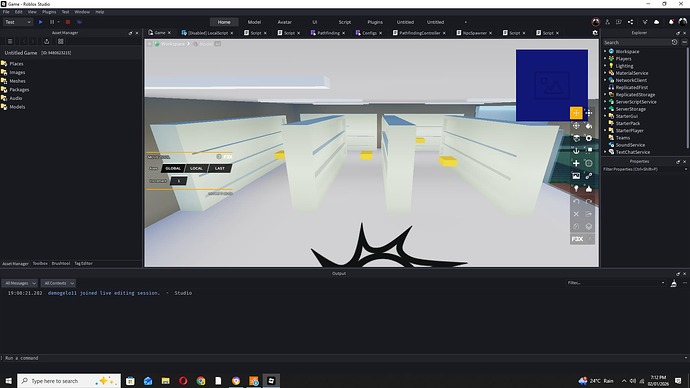Viewport: 690px width, 388px height.
Task: Switch to the Tag Editor panel tab
Action: coord(83,264)
